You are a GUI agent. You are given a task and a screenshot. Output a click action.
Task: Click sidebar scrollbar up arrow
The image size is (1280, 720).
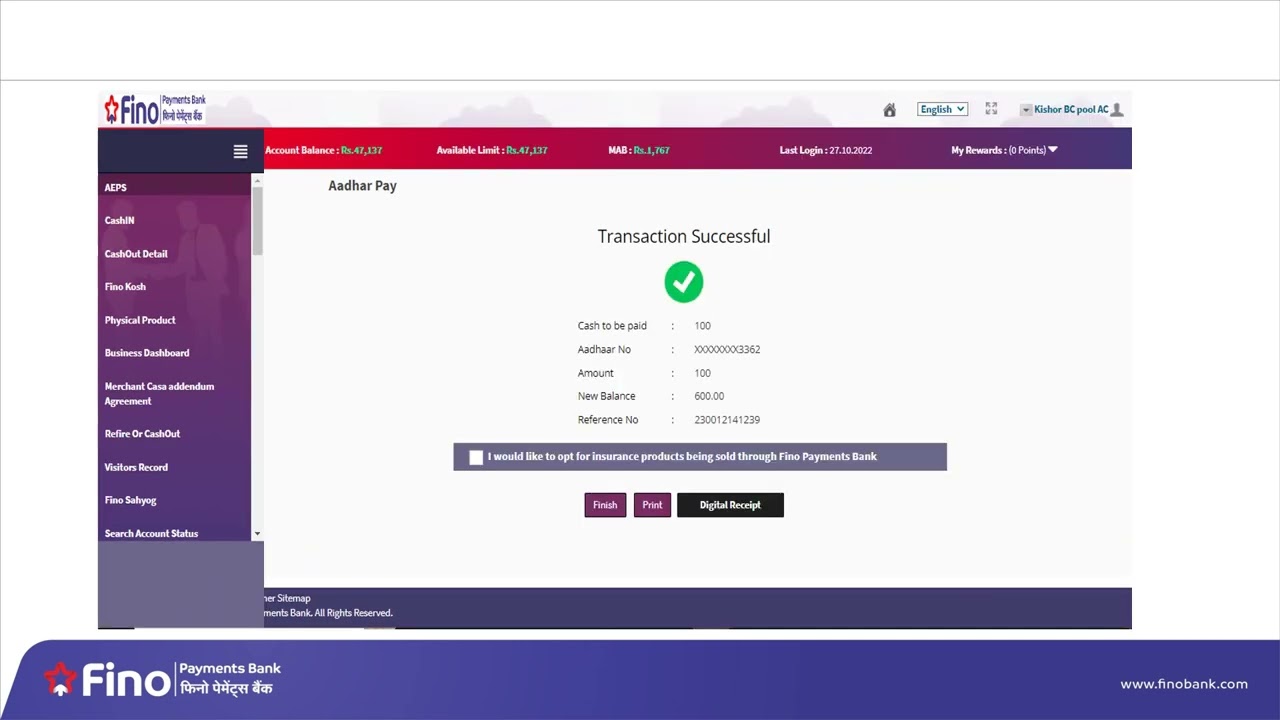click(257, 180)
